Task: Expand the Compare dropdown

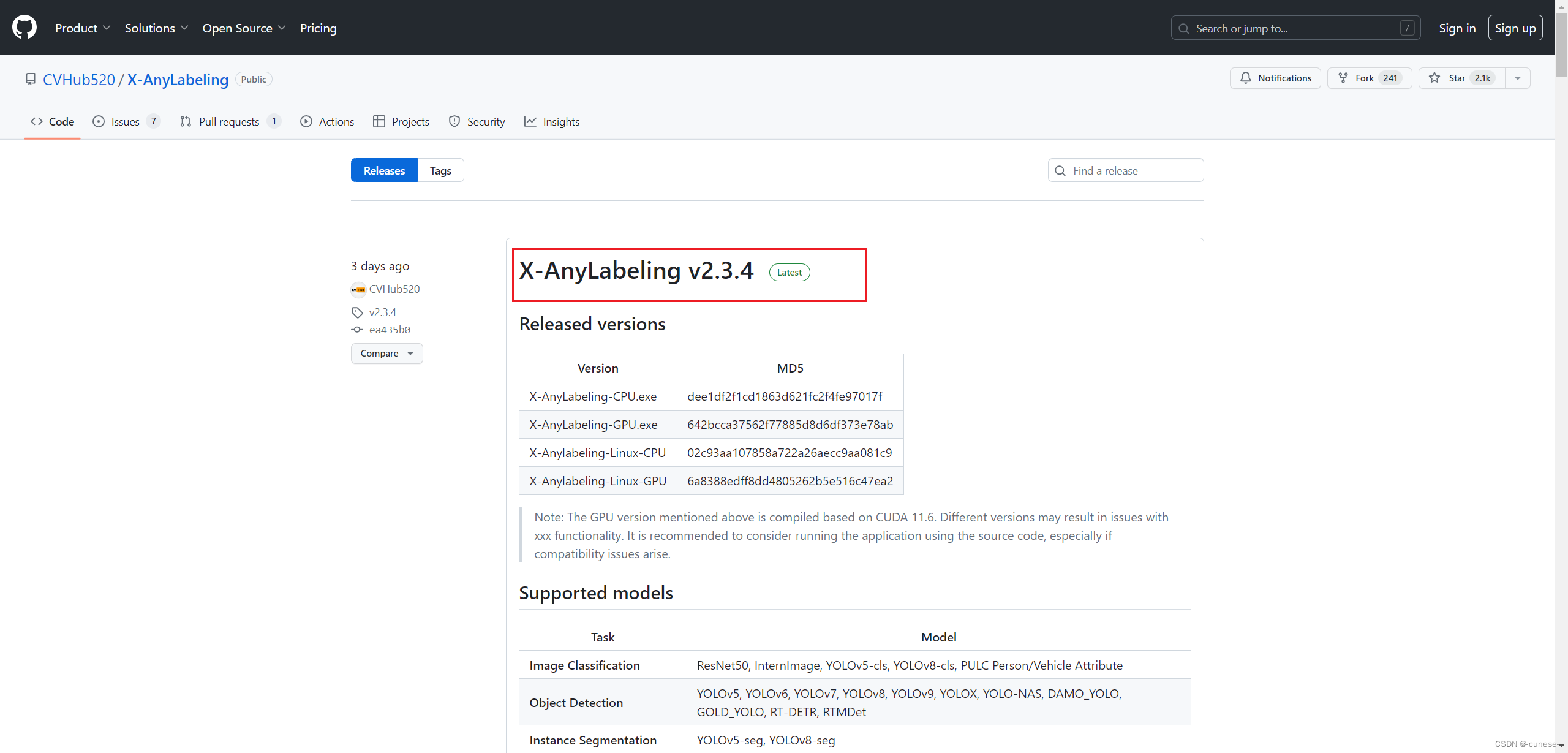Action: click(386, 353)
